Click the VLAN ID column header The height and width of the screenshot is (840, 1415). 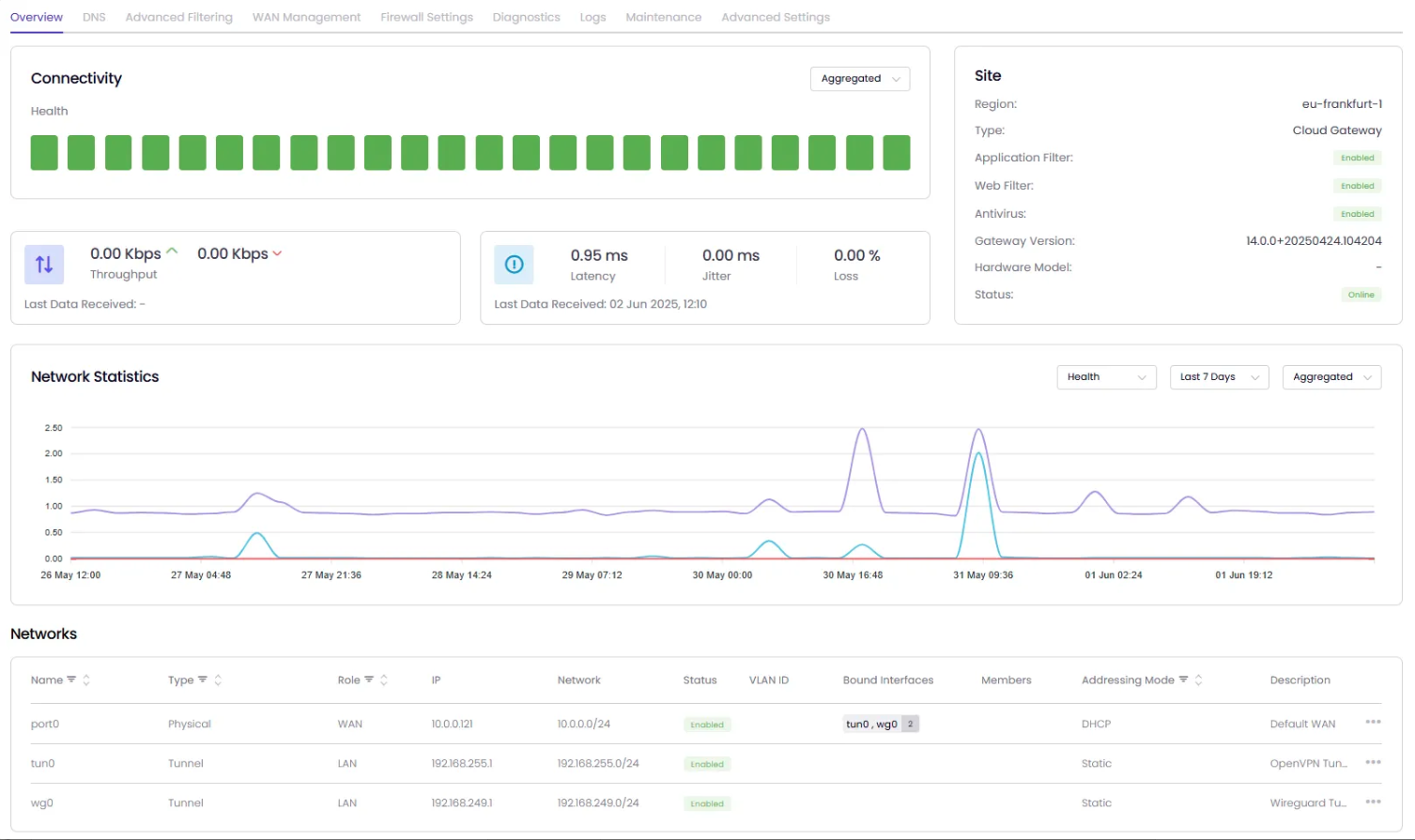click(x=769, y=680)
